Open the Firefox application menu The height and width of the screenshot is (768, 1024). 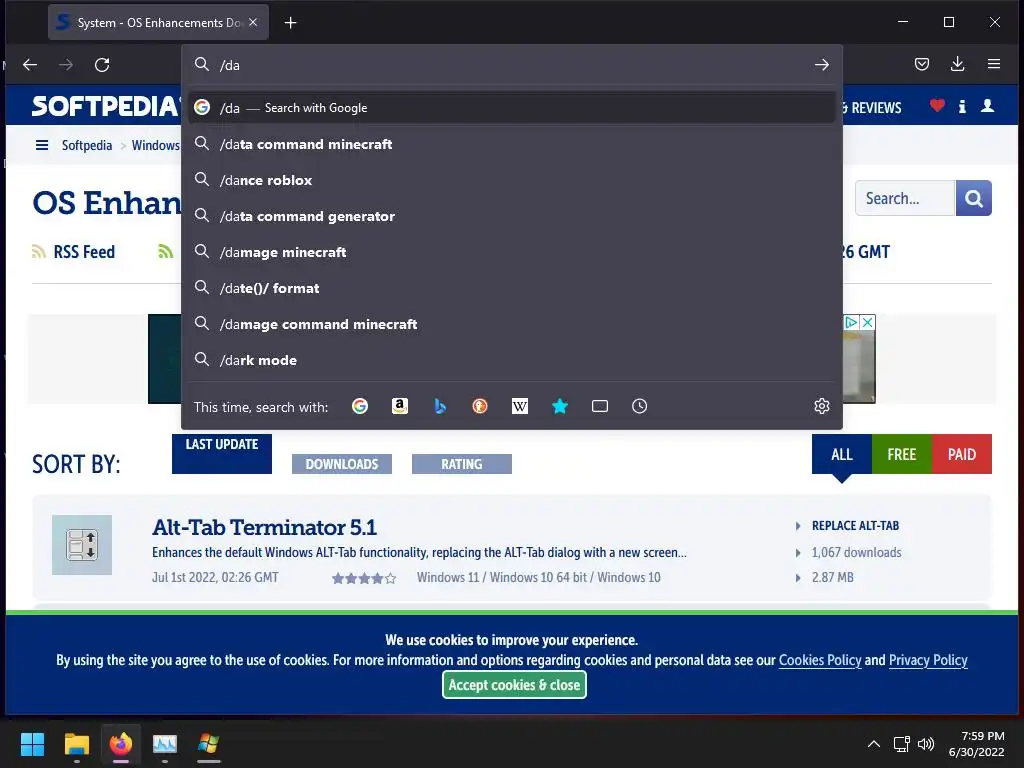pos(994,64)
